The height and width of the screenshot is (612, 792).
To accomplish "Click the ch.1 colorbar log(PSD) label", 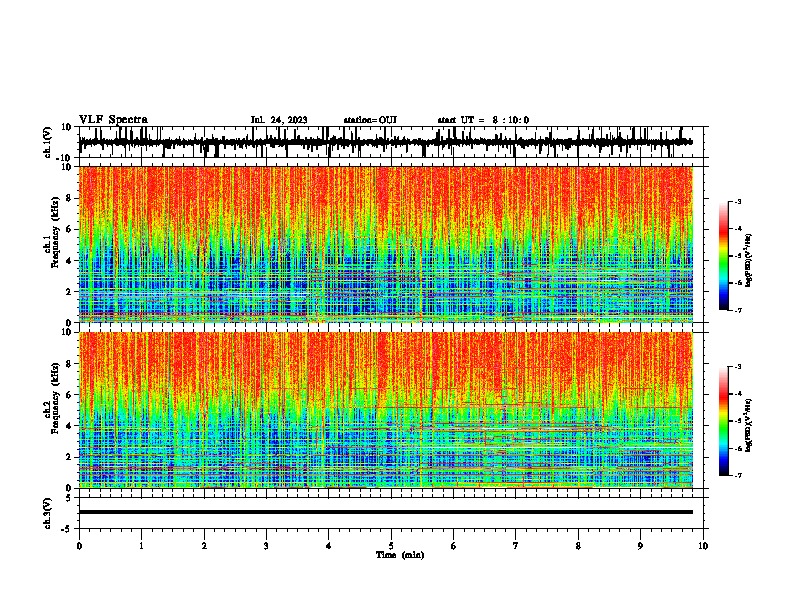I will click(x=749, y=260).
